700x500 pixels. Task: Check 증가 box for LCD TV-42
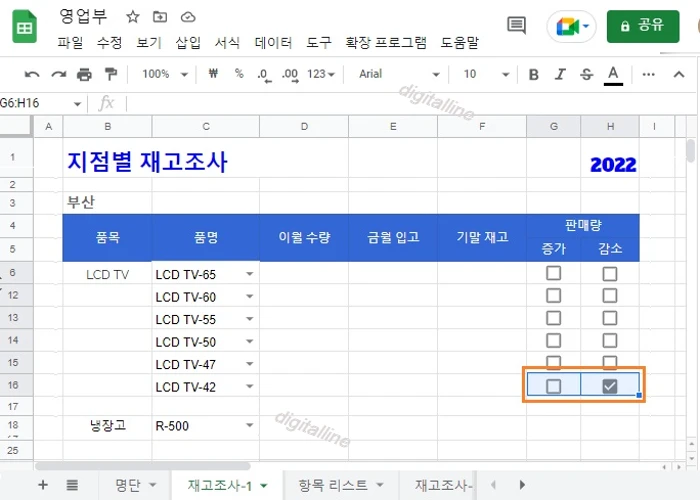tap(554, 386)
